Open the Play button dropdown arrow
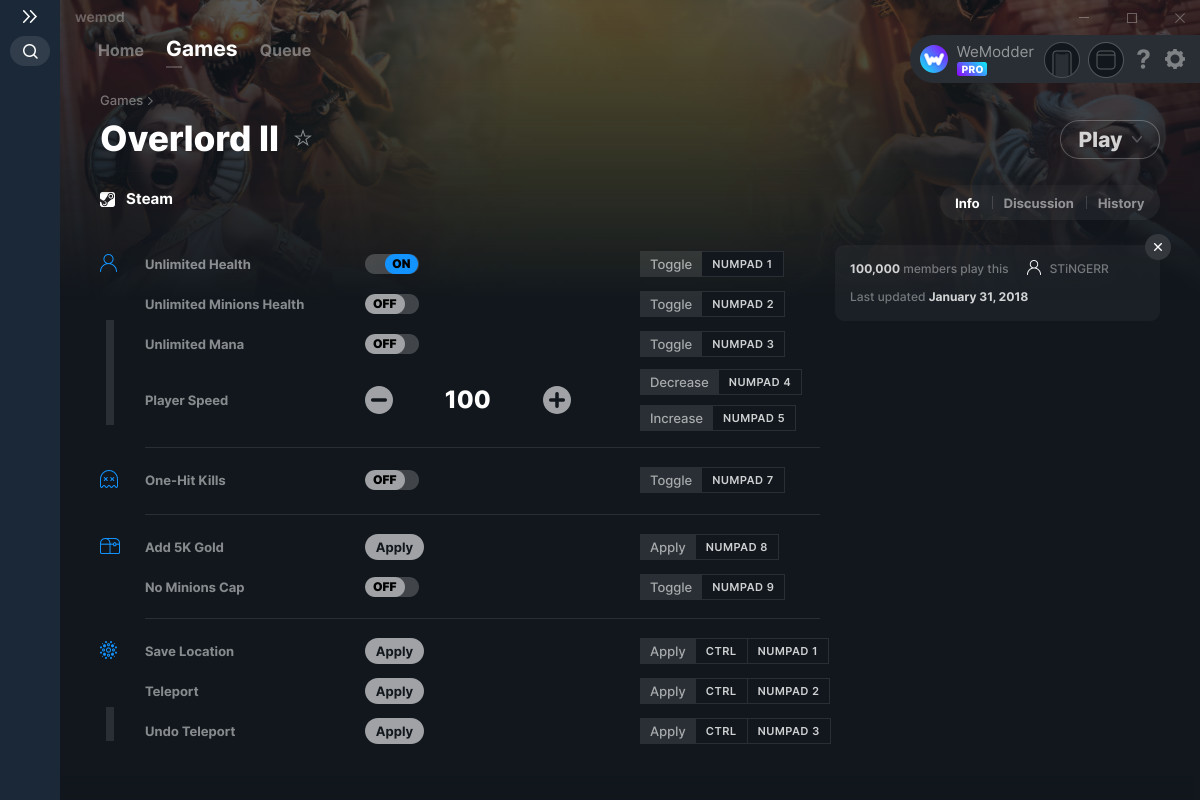The height and width of the screenshot is (800, 1200). pos(1138,140)
